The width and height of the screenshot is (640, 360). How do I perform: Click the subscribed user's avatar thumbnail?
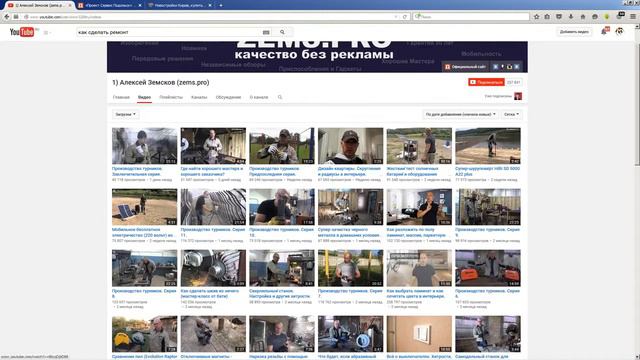(x=518, y=96)
